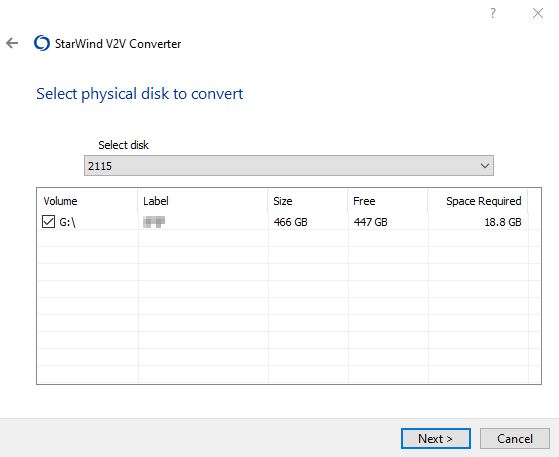
Task: Expand the Select disk dropdown arrow
Action: (484, 166)
